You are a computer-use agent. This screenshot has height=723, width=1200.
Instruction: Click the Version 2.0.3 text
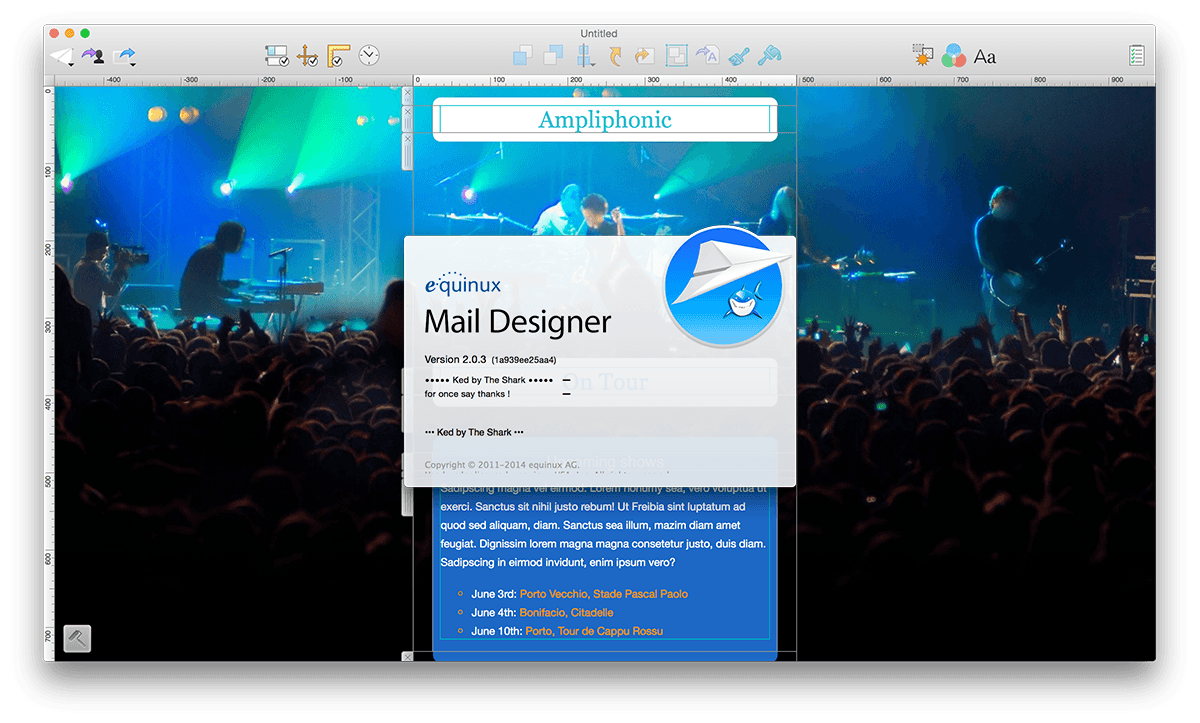tap(455, 359)
